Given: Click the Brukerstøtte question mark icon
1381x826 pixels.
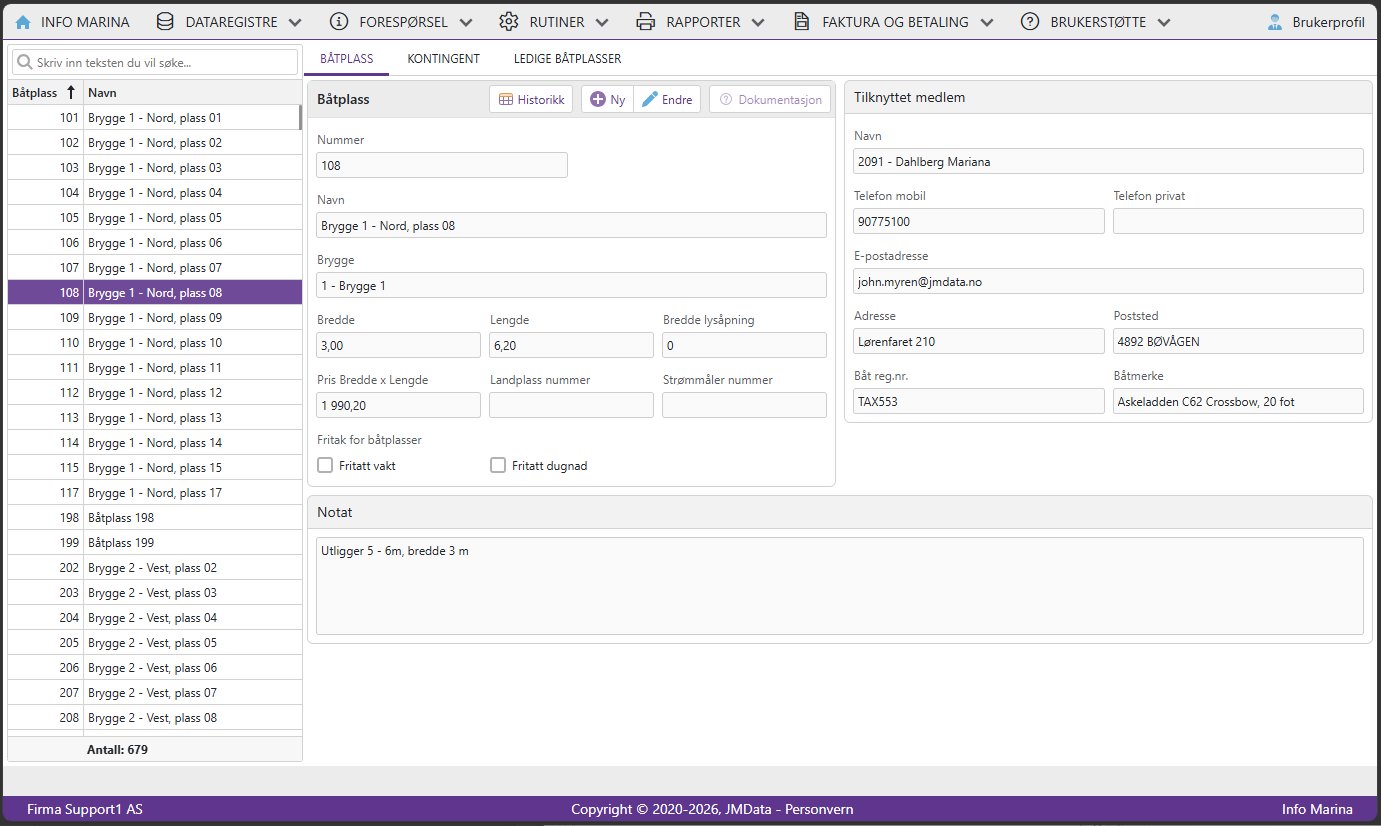Looking at the screenshot, I should 1030,22.
